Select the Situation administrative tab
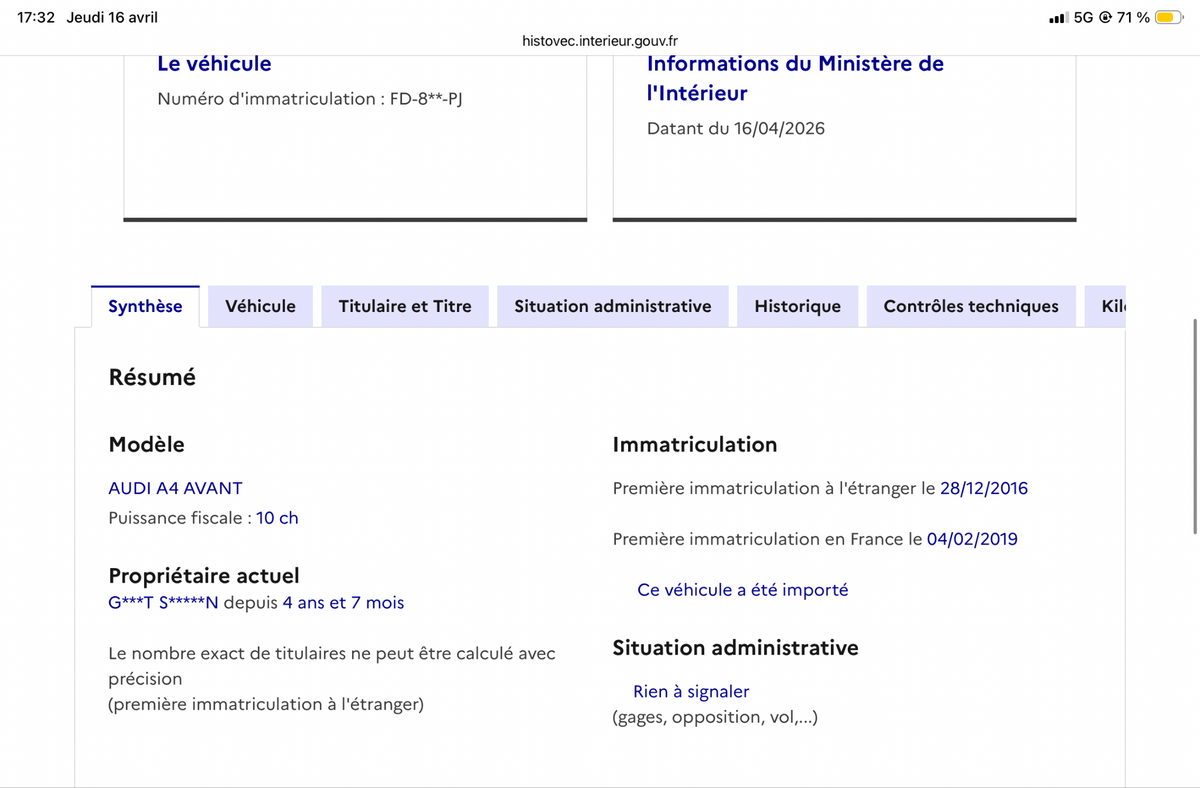Screen dimensions: 1200x788 pos(613,306)
